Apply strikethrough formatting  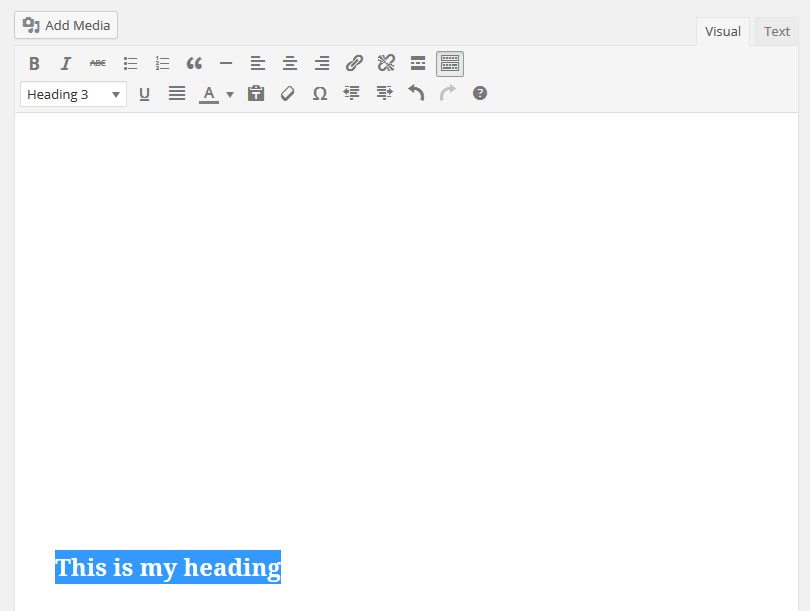point(98,64)
